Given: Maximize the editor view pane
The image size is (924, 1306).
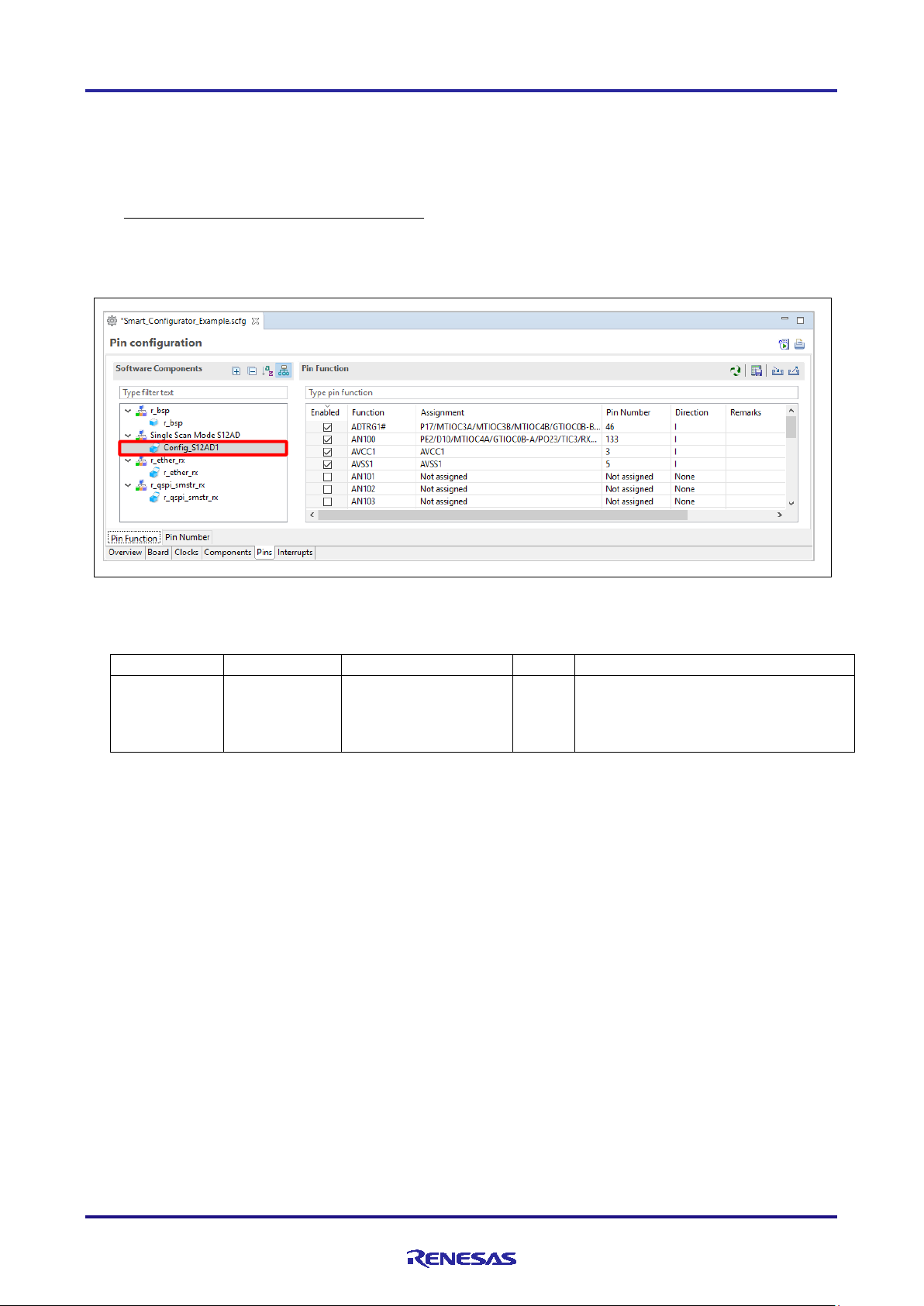Looking at the screenshot, I should pyautogui.click(x=801, y=320).
